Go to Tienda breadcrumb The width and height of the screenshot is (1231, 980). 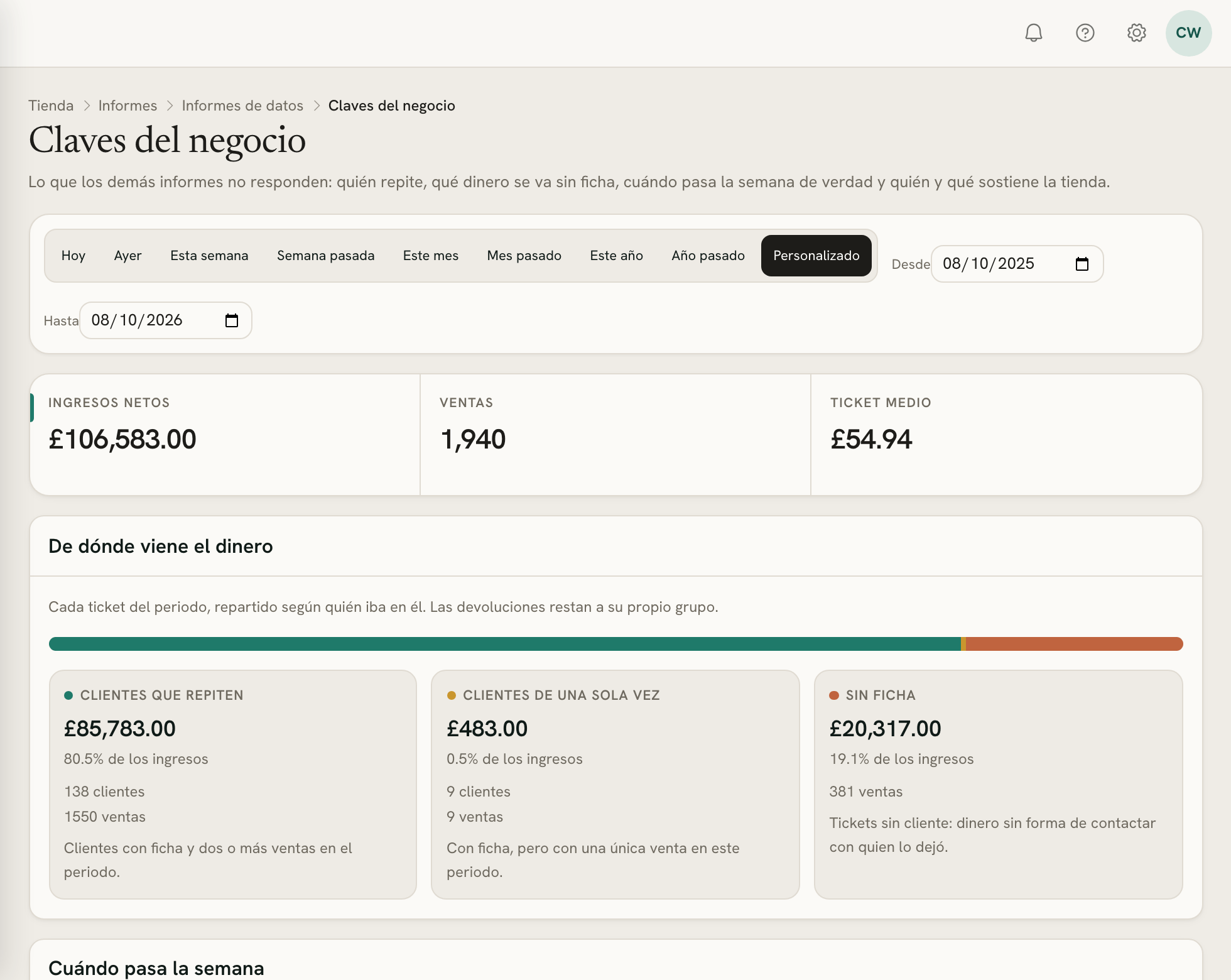51,106
